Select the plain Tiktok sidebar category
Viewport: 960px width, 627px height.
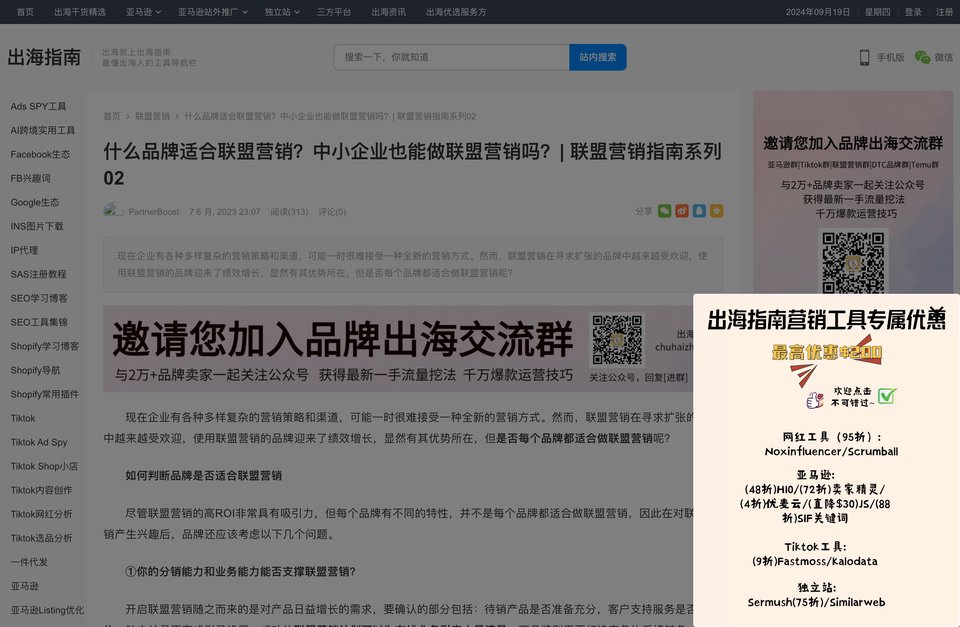[23, 418]
